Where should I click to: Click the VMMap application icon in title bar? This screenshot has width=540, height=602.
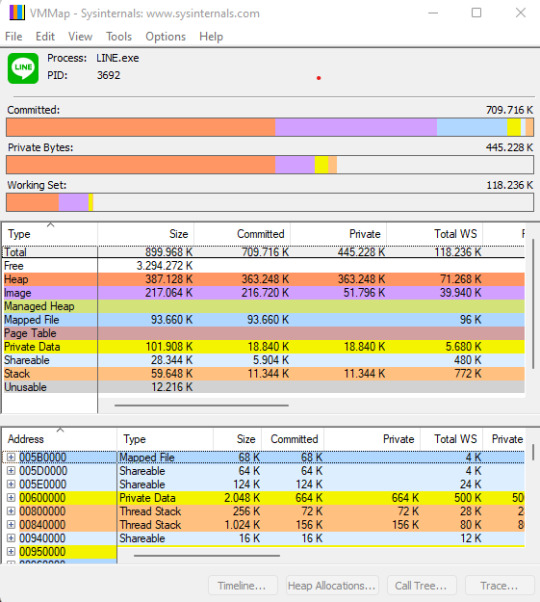point(16,13)
